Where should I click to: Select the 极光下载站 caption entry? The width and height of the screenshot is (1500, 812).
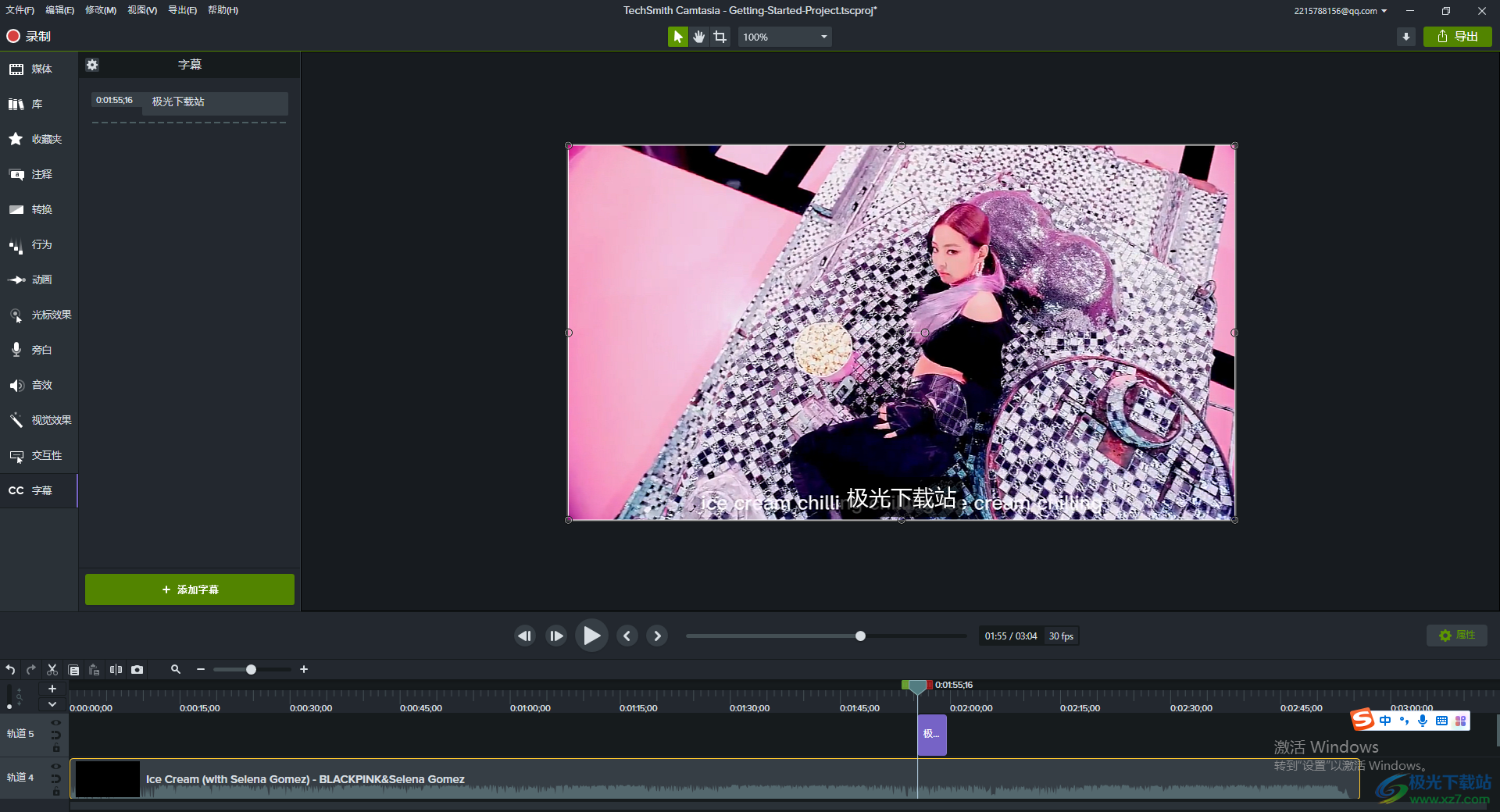pyautogui.click(x=215, y=102)
